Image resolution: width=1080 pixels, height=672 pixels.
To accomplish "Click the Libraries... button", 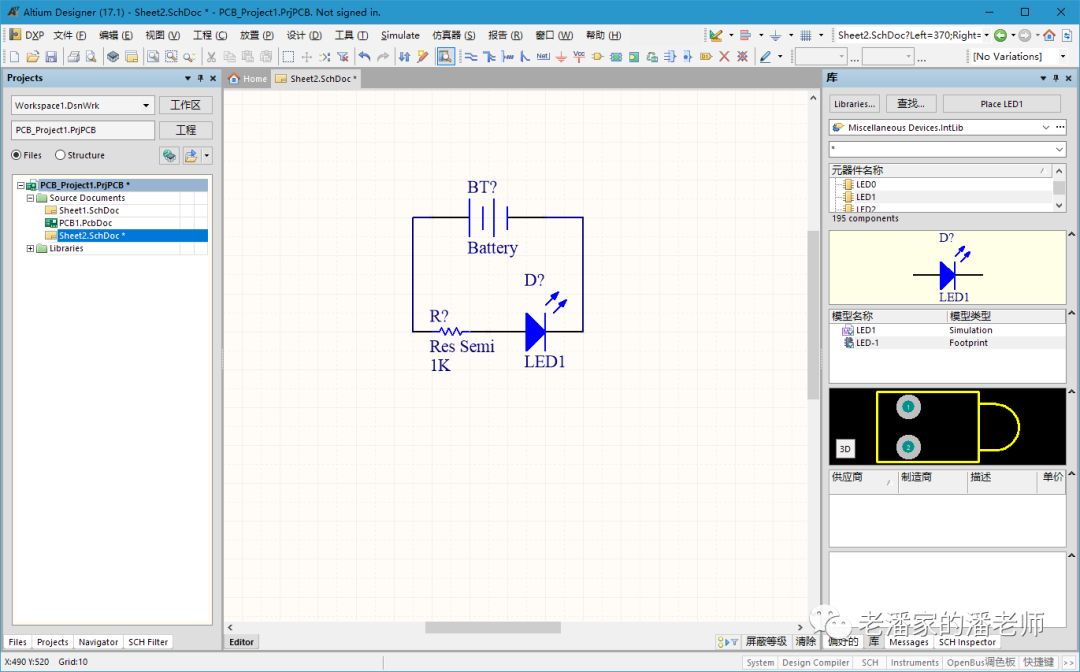I will pos(854,104).
